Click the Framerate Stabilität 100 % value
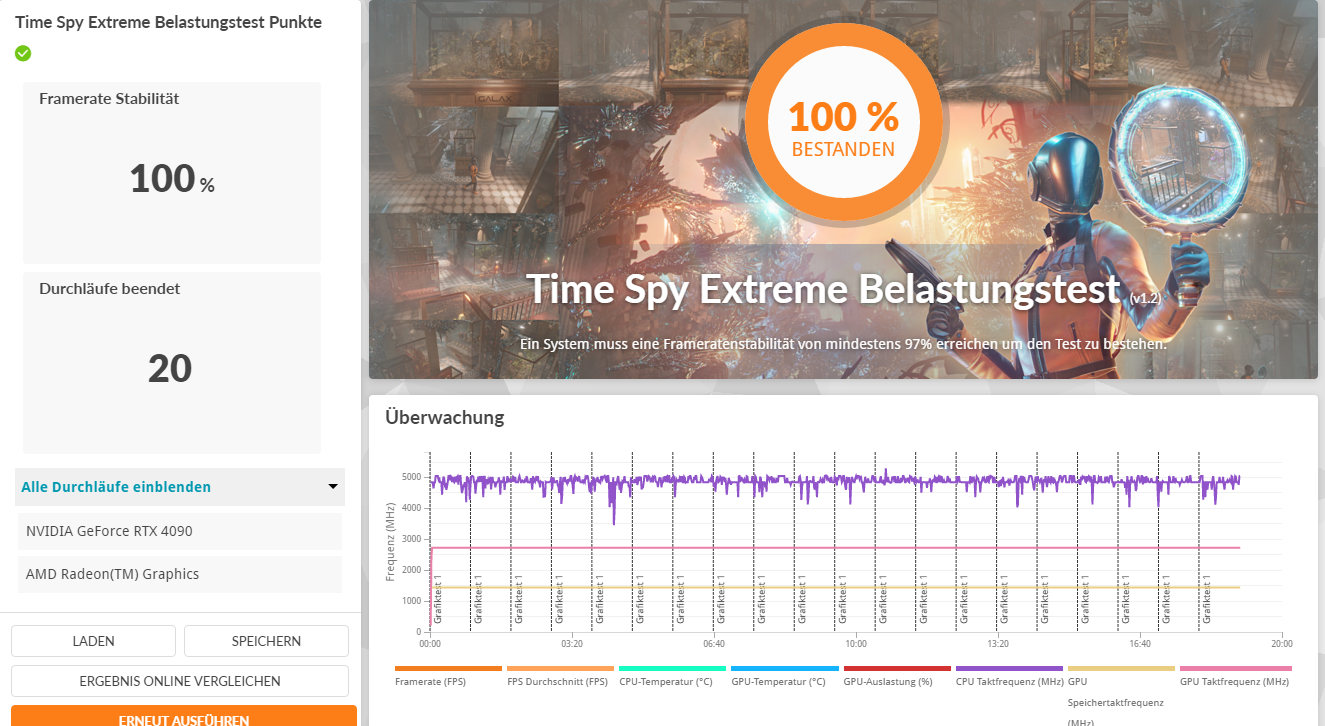Screen dimensions: 1325x726 click(x=172, y=179)
